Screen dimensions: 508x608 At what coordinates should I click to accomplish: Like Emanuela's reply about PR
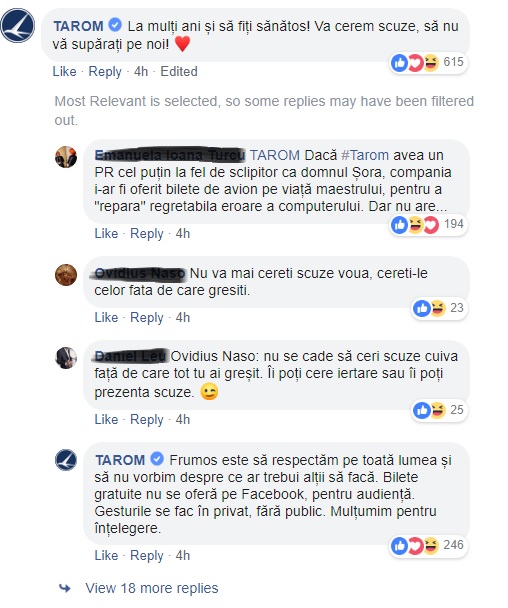[x=106, y=233]
